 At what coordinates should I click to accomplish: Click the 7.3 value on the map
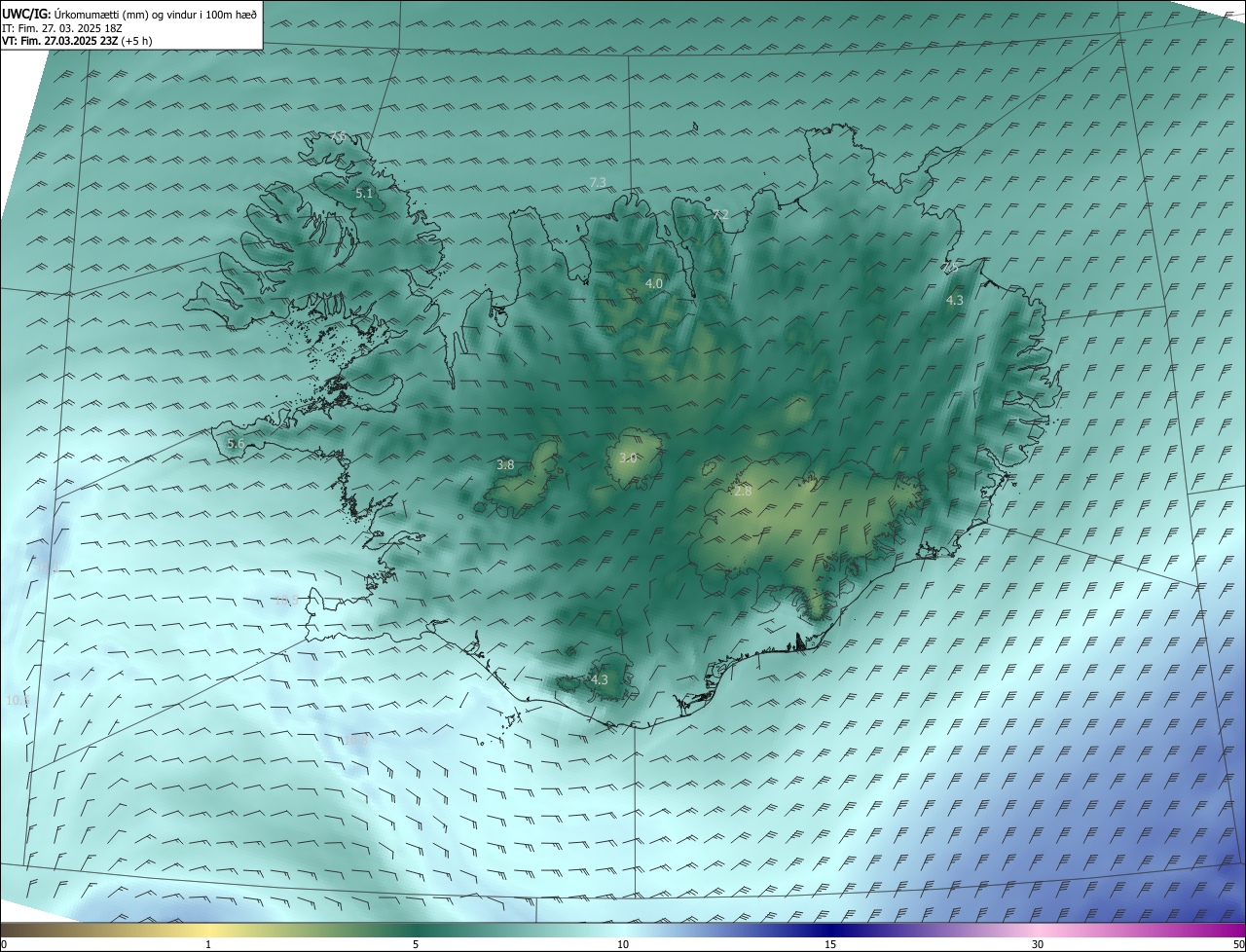[x=598, y=182]
